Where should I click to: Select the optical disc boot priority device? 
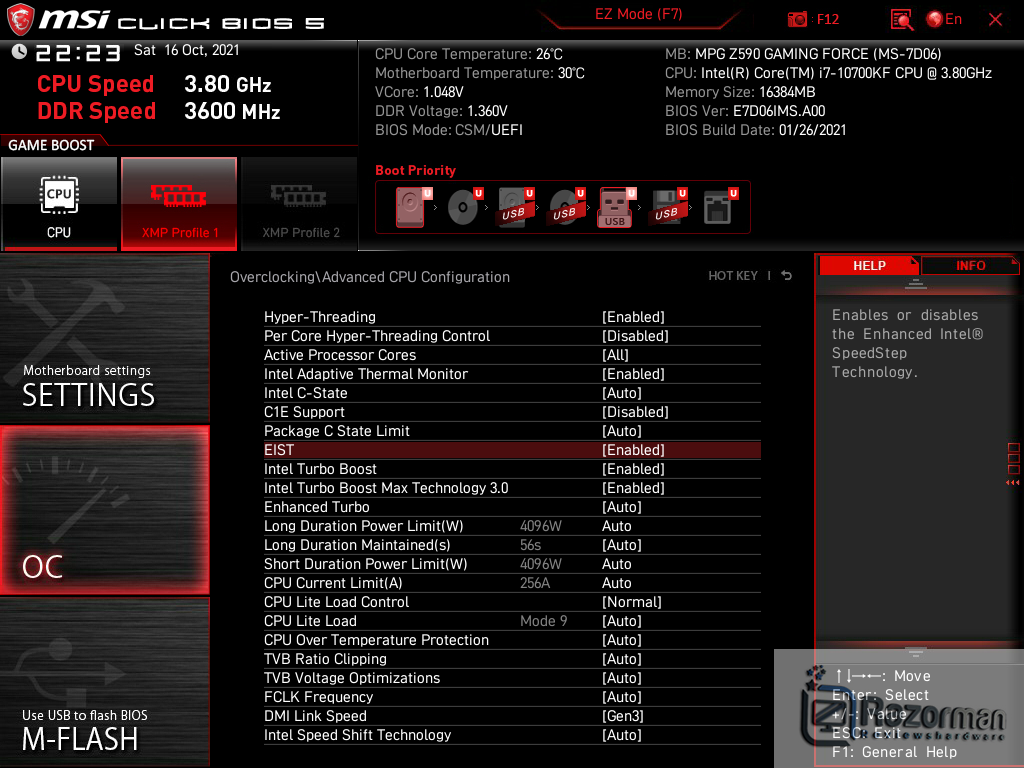[464, 207]
